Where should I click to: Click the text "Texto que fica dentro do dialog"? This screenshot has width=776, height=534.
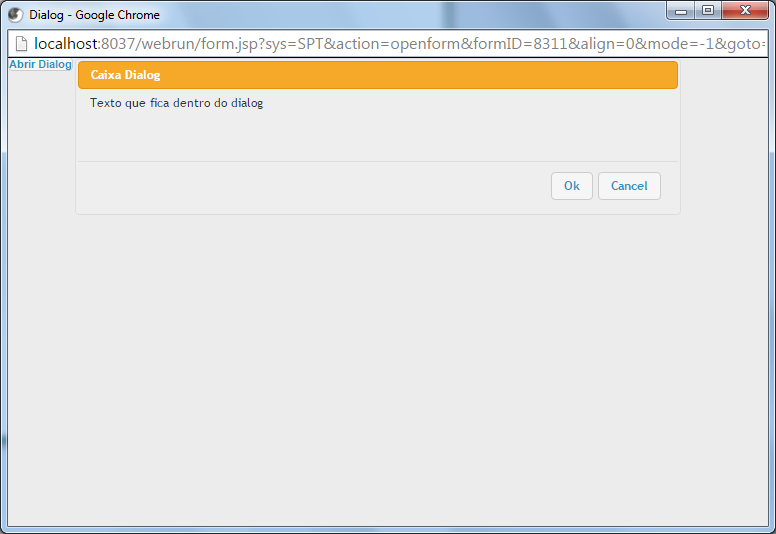[176, 103]
